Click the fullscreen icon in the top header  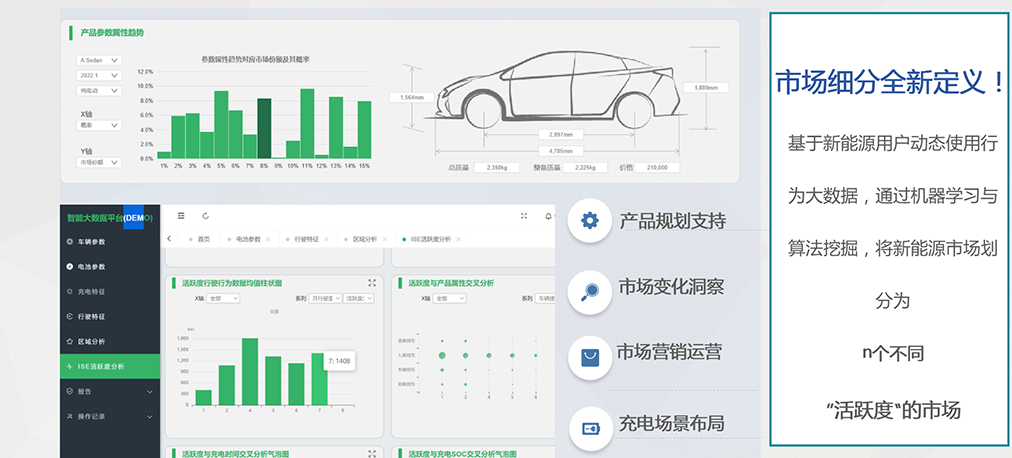tap(524, 215)
